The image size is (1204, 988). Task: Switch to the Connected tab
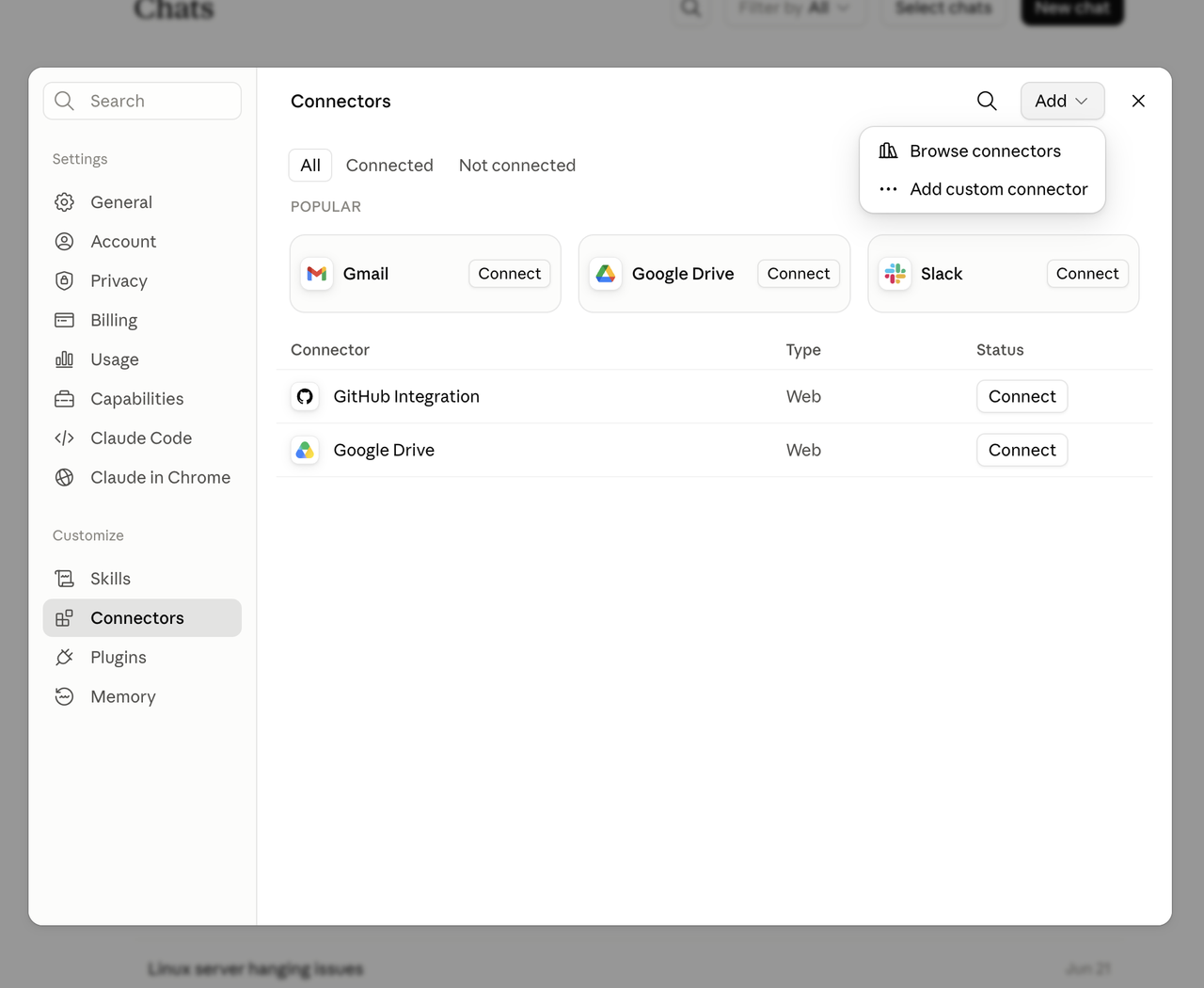tap(389, 165)
